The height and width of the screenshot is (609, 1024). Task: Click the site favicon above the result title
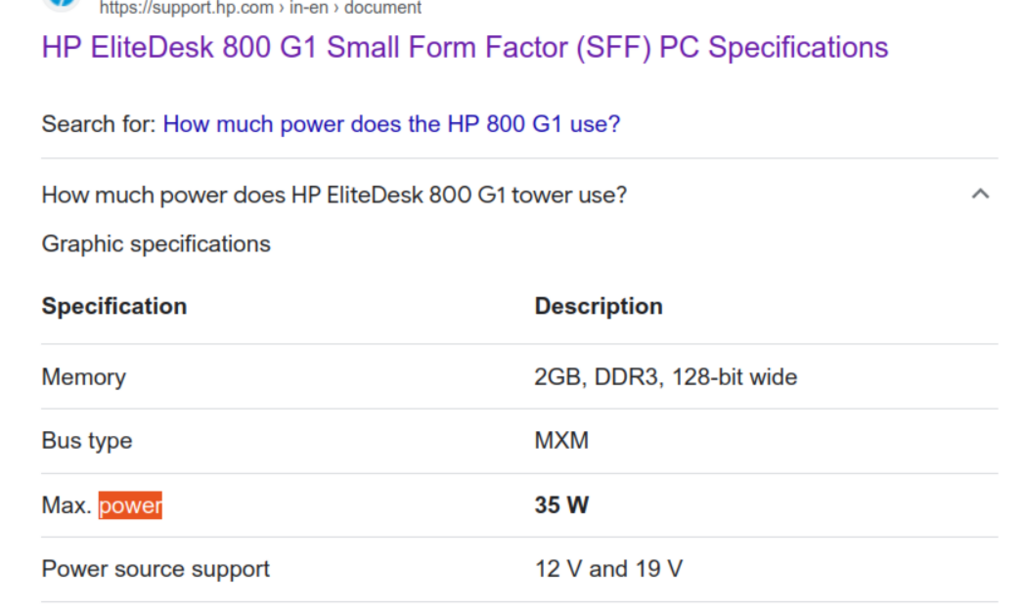(62, 3)
